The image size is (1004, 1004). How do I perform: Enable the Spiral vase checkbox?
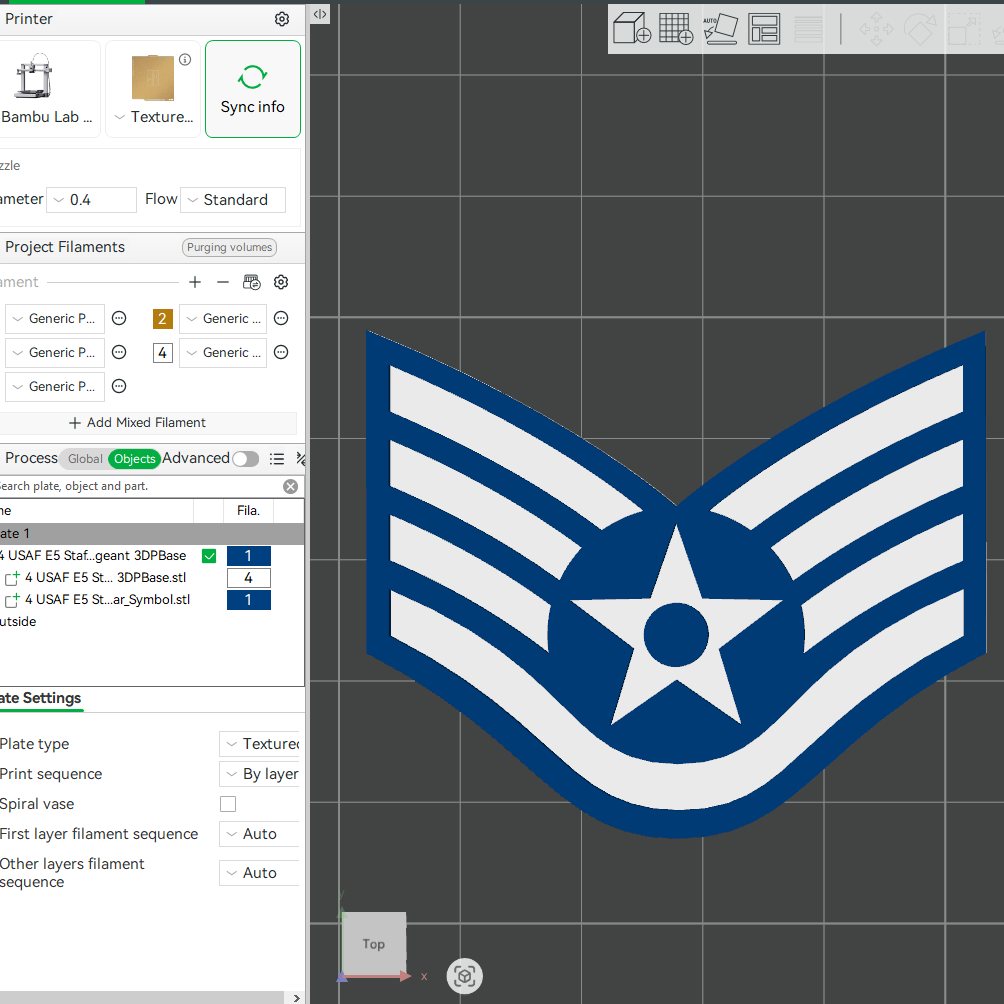tap(228, 804)
